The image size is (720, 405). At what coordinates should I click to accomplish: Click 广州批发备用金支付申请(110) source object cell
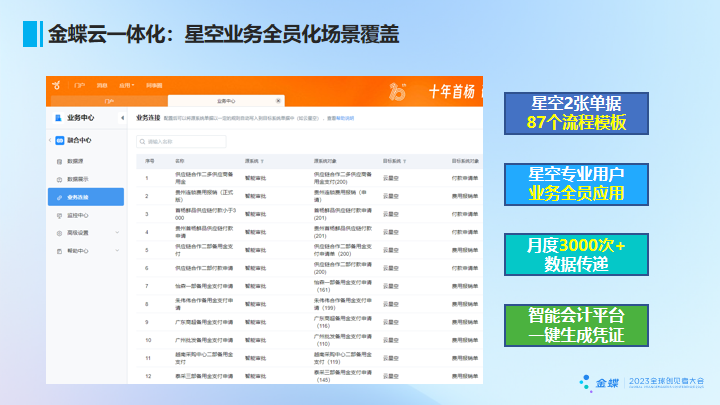tap(343, 340)
